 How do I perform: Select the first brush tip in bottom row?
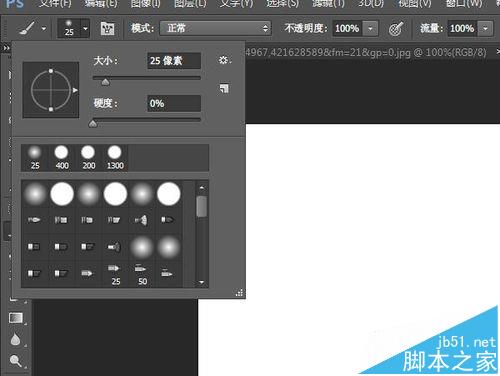(x=34, y=274)
